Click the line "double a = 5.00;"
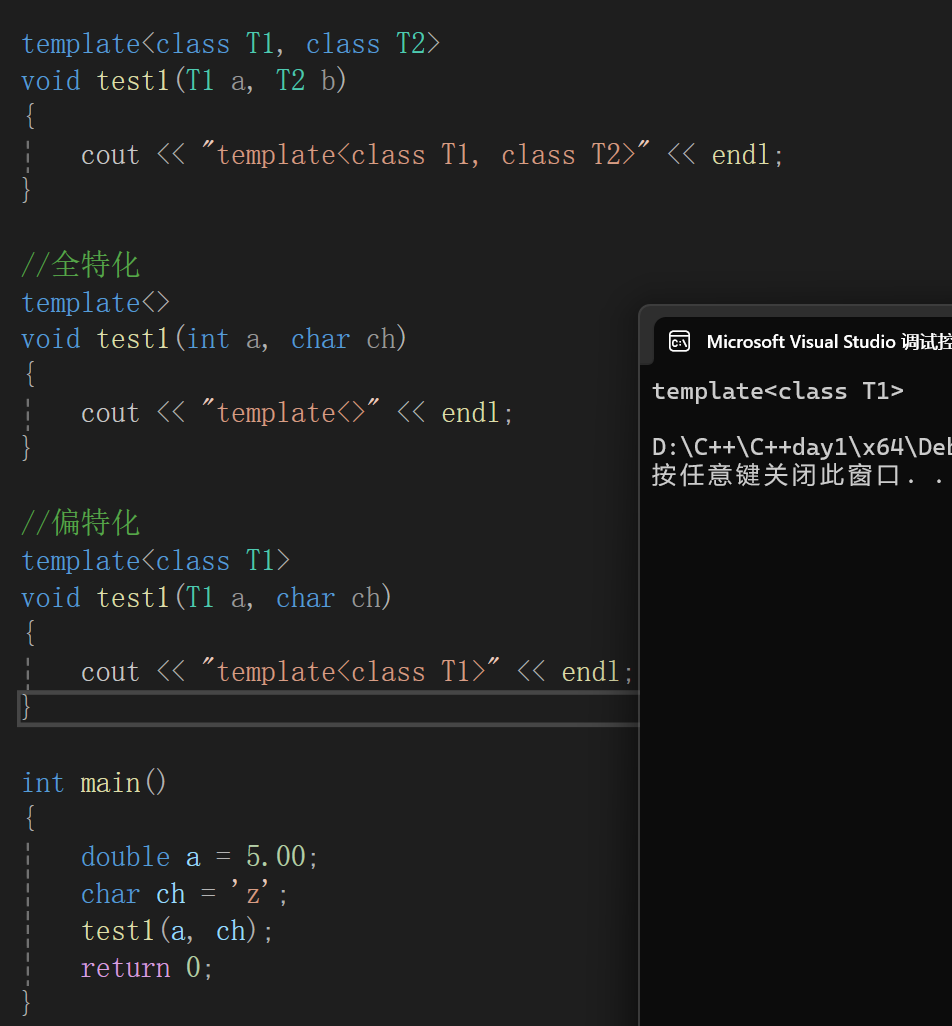This screenshot has width=952, height=1026. pyautogui.click(x=200, y=856)
